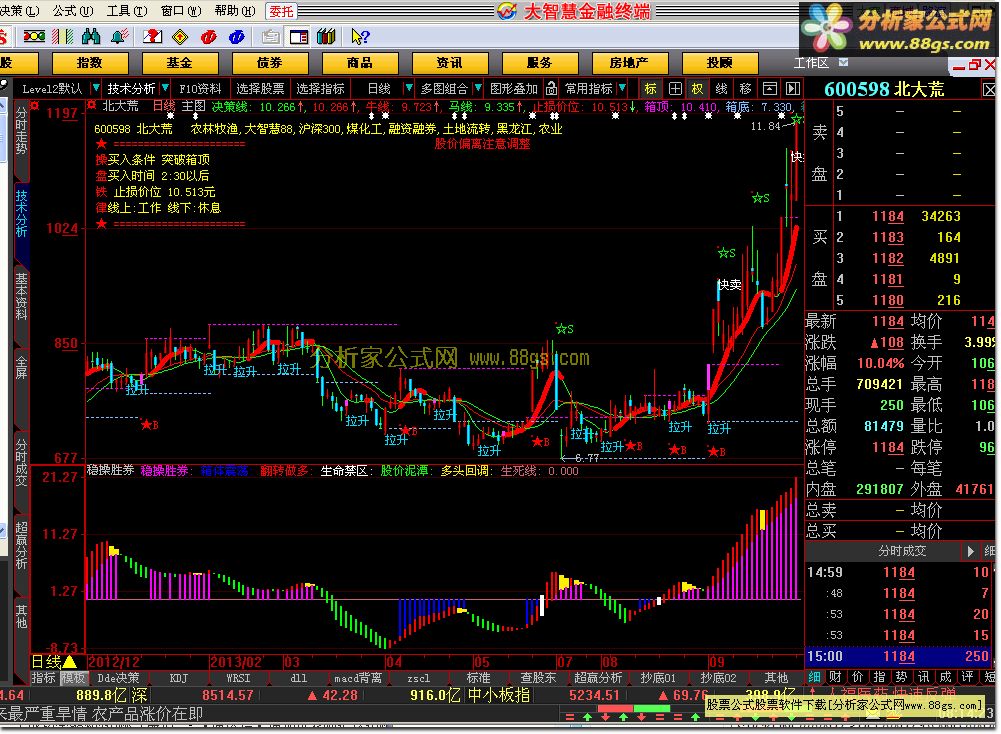Screen dimensions: 1001x734
Task: Switch to the 房地产 category tab
Action: click(630, 63)
